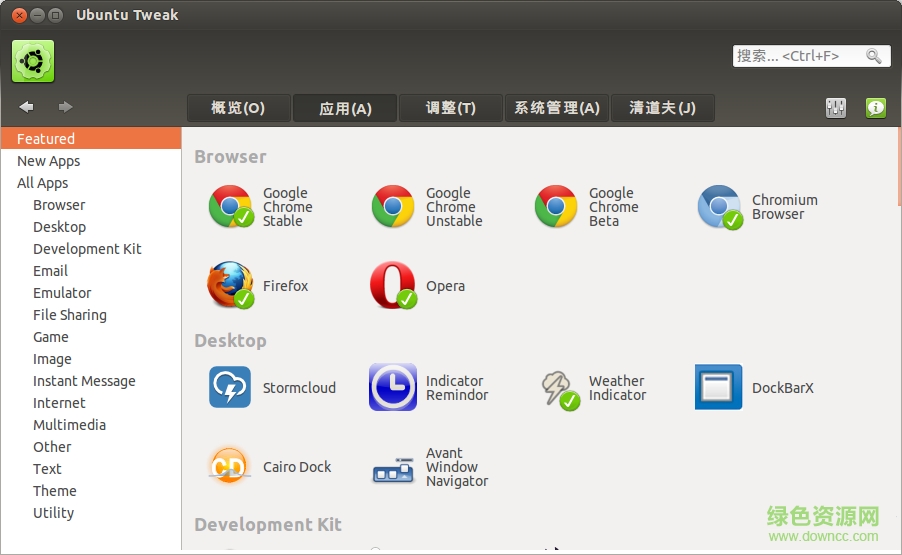The image size is (902, 555).
Task: Switch to the 概览(O) tab
Action: (238, 108)
